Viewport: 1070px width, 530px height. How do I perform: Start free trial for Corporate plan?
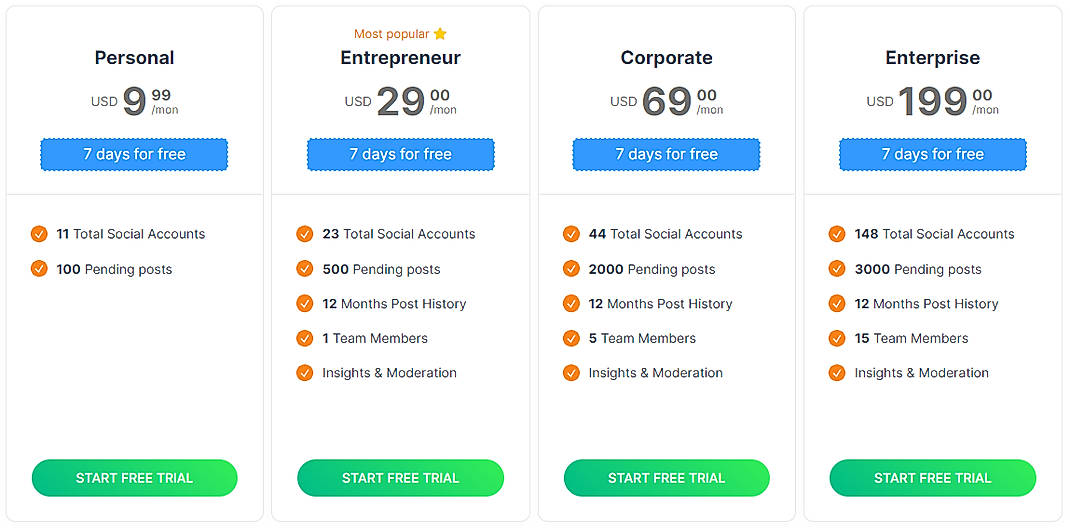tap(666, 478)
